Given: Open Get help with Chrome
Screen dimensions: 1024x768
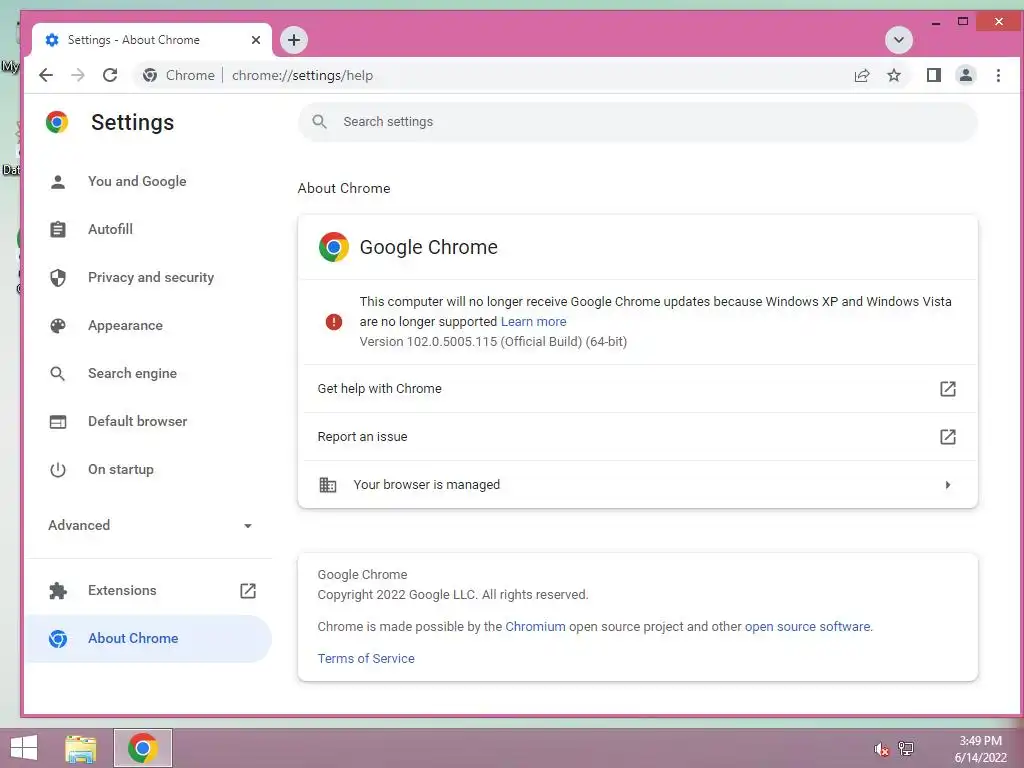Looking at the screenshot, I should pos(637,389).
